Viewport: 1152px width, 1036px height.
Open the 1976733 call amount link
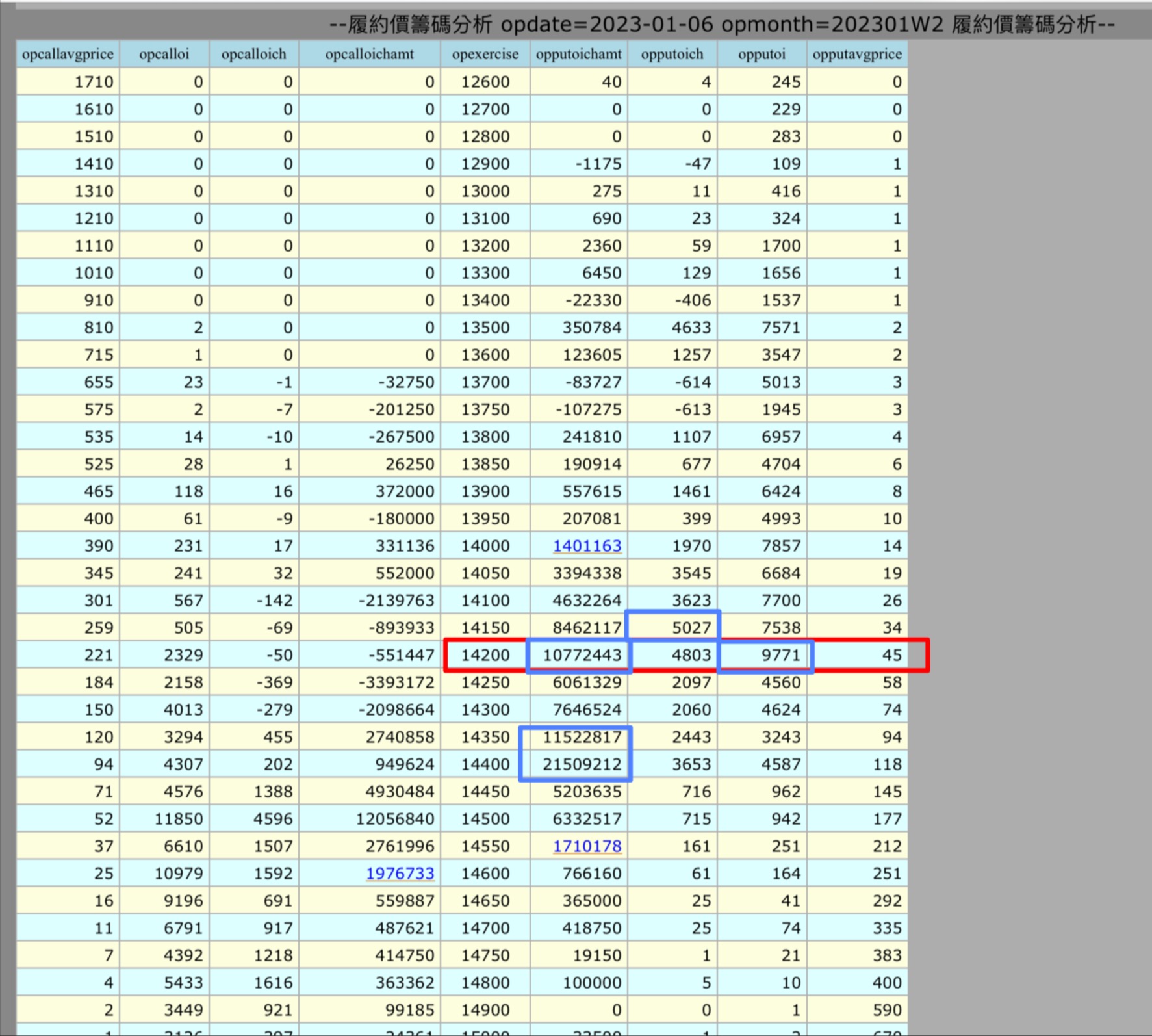pyautogui.click(x=400, y=874)
